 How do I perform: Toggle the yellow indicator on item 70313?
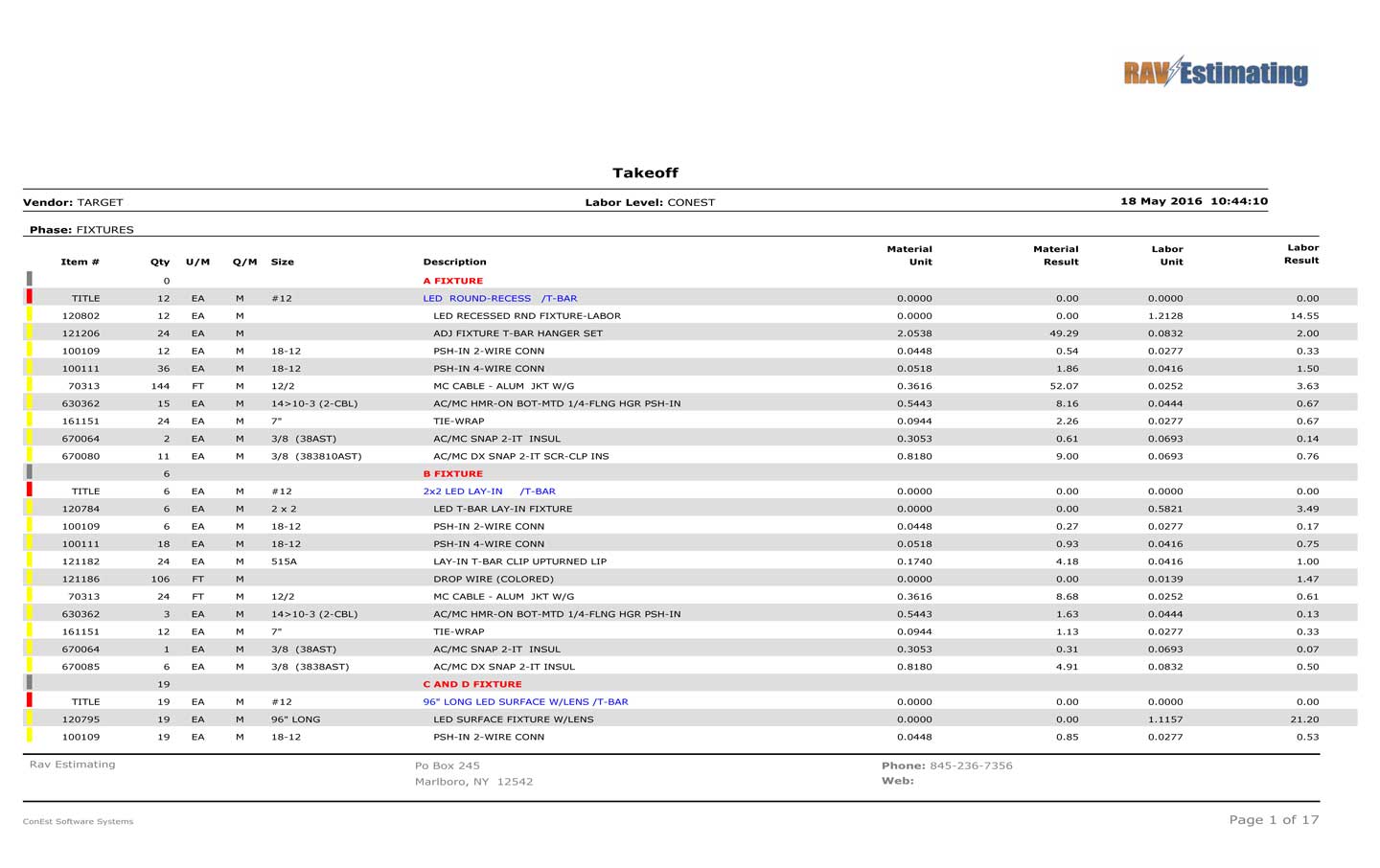(30, 385)
